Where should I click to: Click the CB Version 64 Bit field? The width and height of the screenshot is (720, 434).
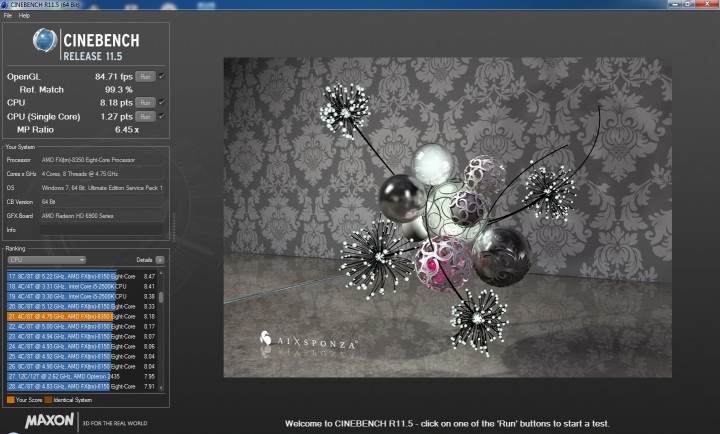[101, 202]
